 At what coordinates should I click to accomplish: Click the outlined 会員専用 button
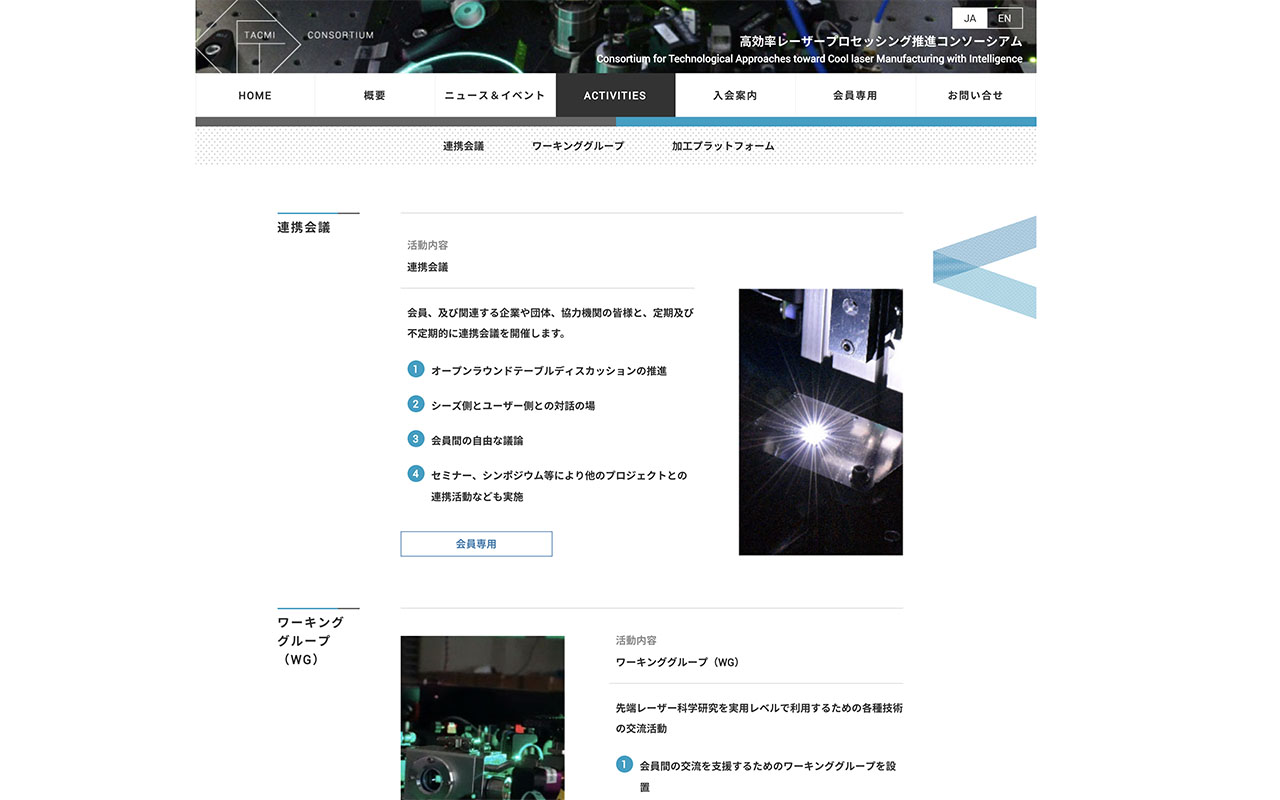click(x=476, y=544)
